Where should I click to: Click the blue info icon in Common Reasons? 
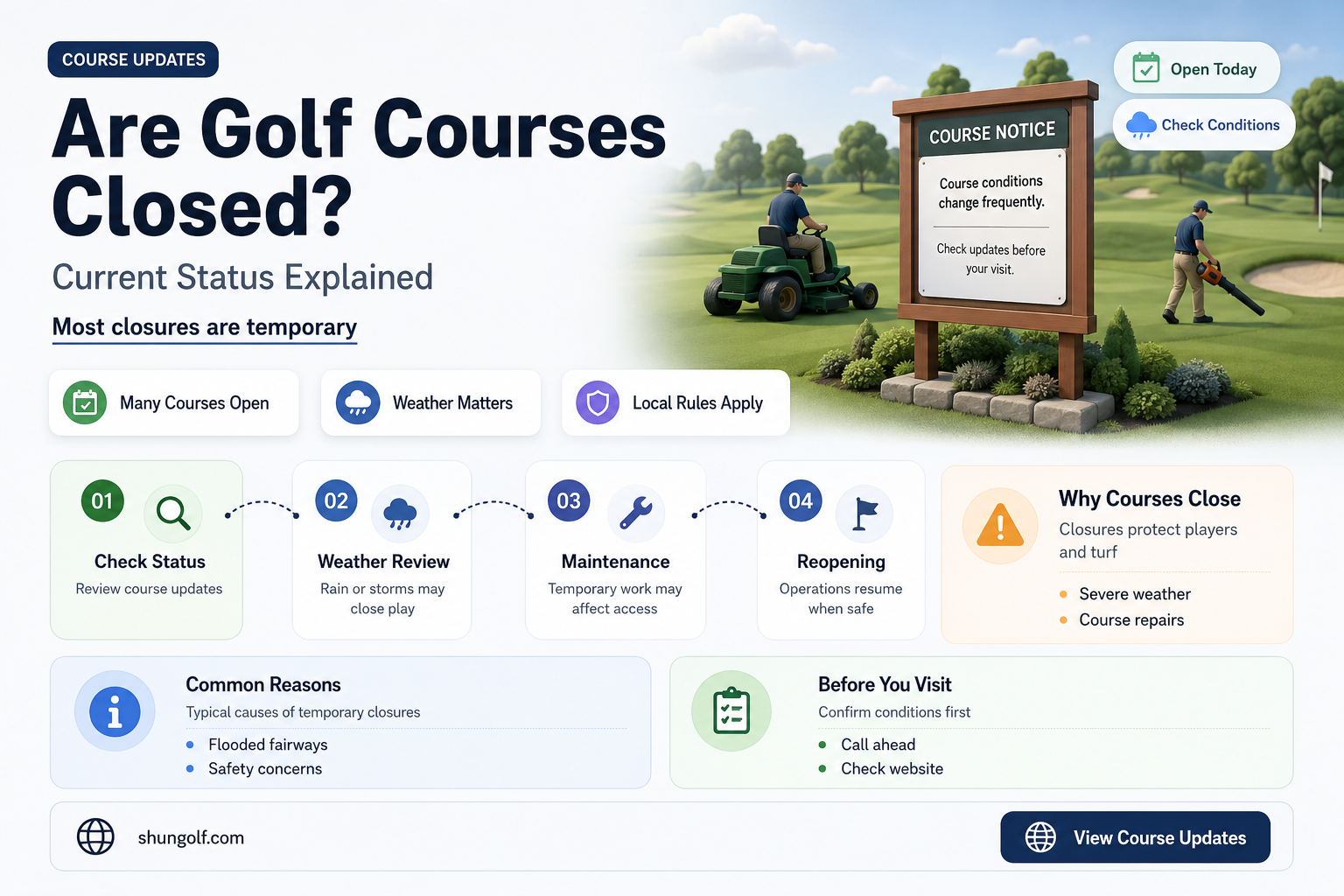pyautogui.click(x=115, y=710)
